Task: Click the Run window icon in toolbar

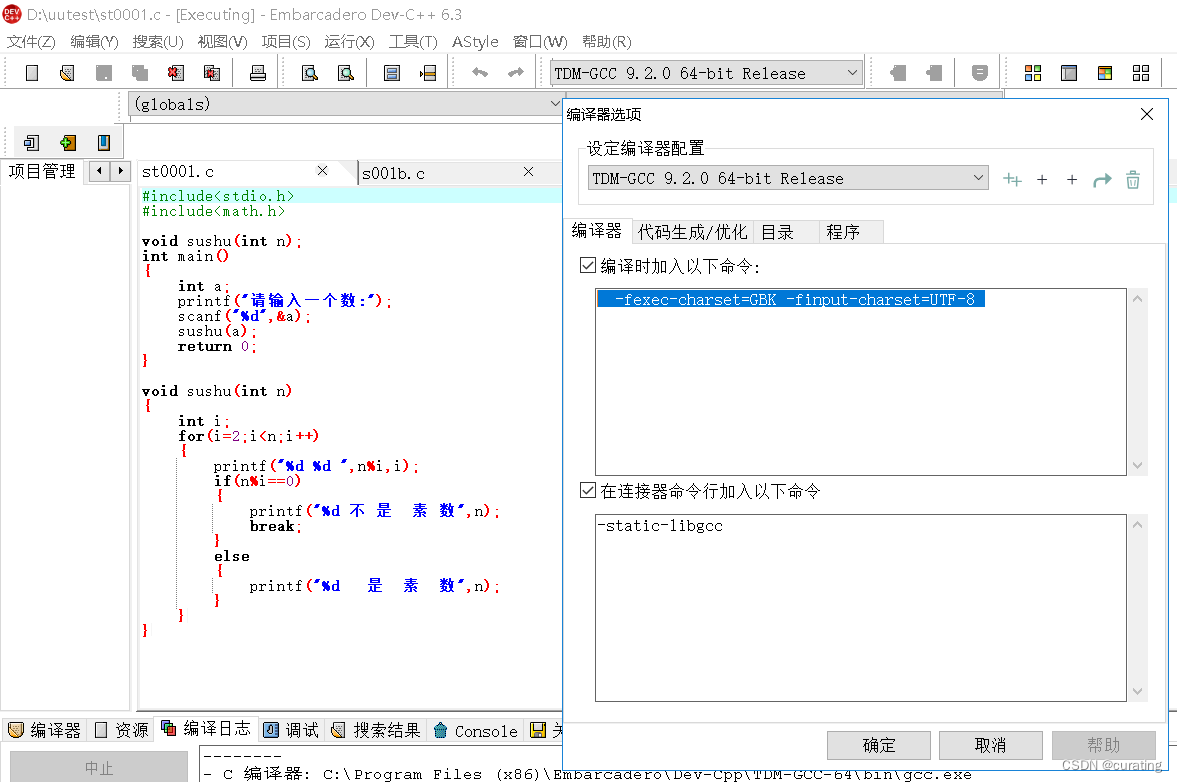Action: [1069, 73]
